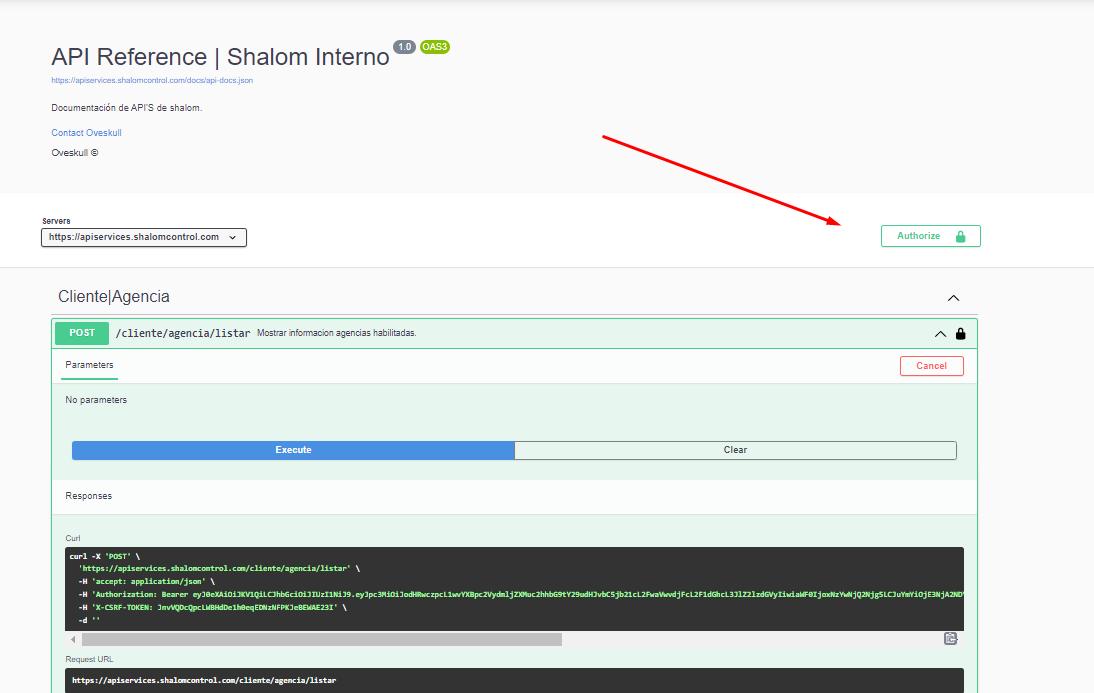Click the red Cancel button

(931, 366)
